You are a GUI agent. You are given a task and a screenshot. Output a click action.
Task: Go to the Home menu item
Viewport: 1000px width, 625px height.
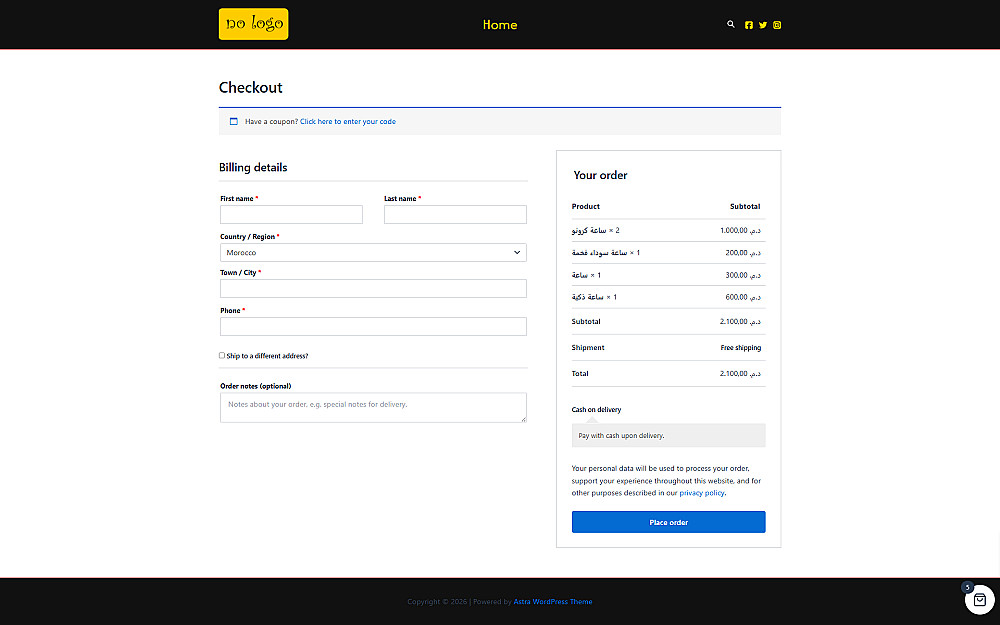coord(500,25)
